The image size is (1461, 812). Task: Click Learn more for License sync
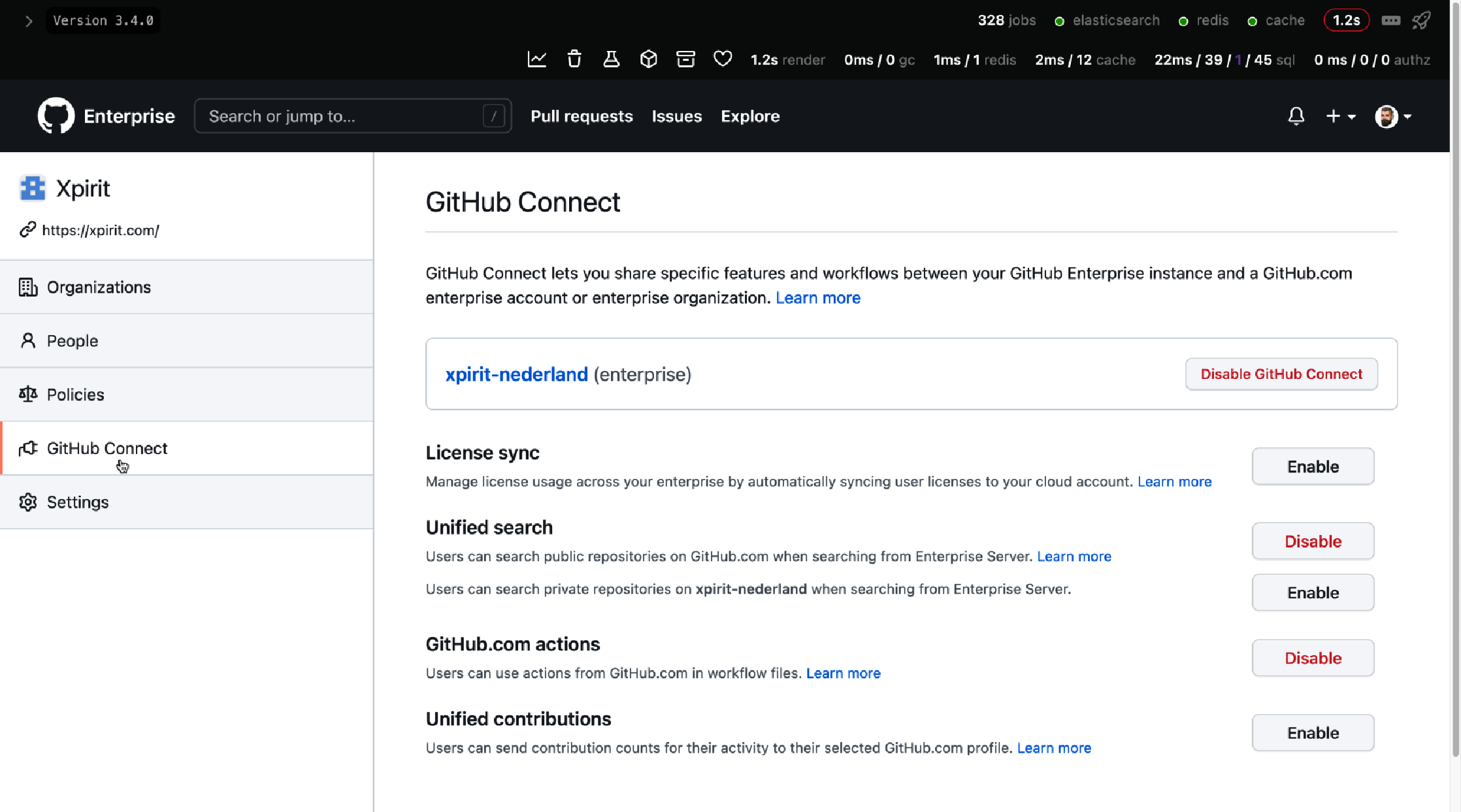click(1174, 481)
